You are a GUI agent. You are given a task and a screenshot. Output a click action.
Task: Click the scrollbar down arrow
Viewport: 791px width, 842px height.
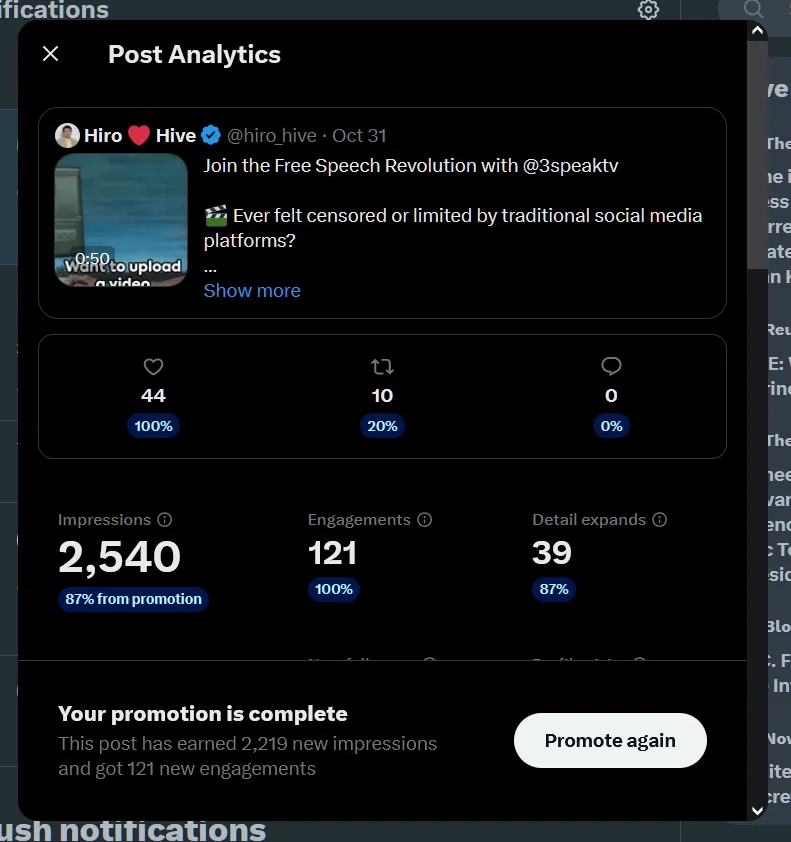pyautogui.click(x=757, y=810)
